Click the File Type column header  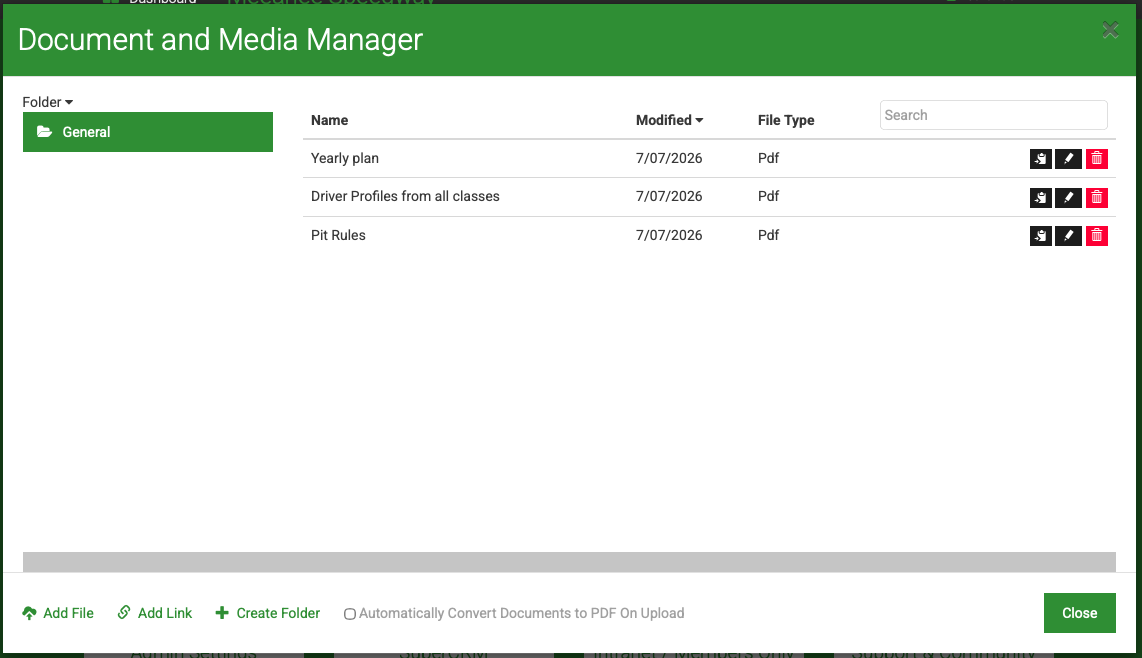click(x=786, y=120)
